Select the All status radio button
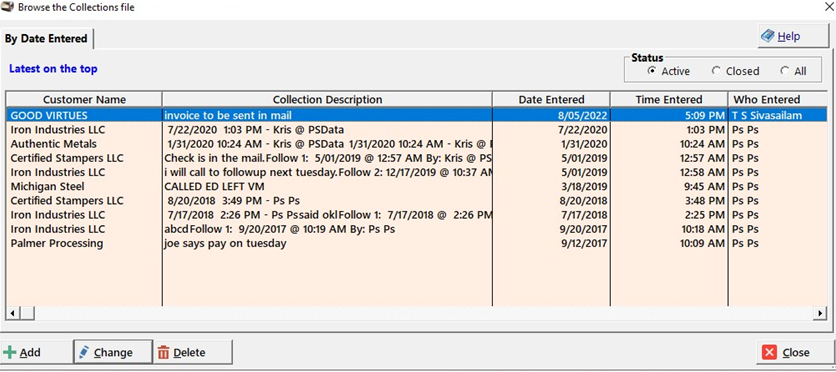This screenshot has width=836, height=372. [784, 71]
